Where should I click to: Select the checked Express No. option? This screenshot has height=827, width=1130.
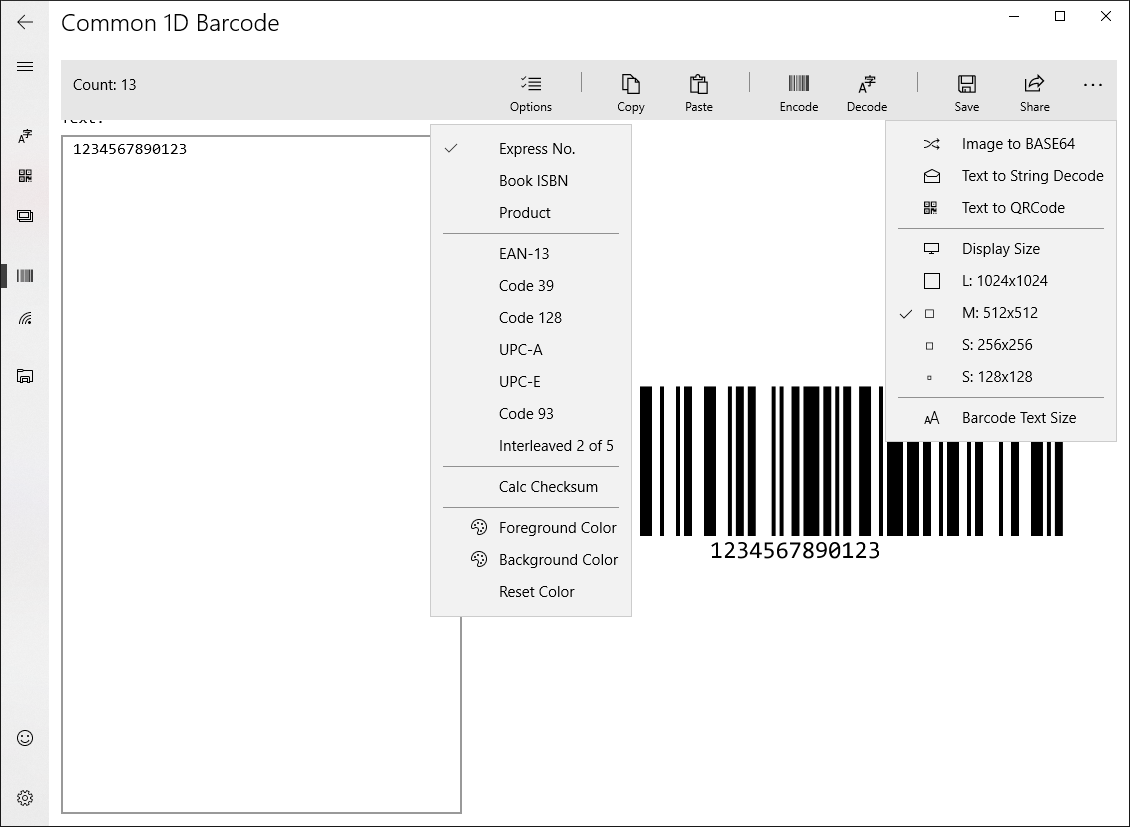pyautogui.click(x=531, y=149)
